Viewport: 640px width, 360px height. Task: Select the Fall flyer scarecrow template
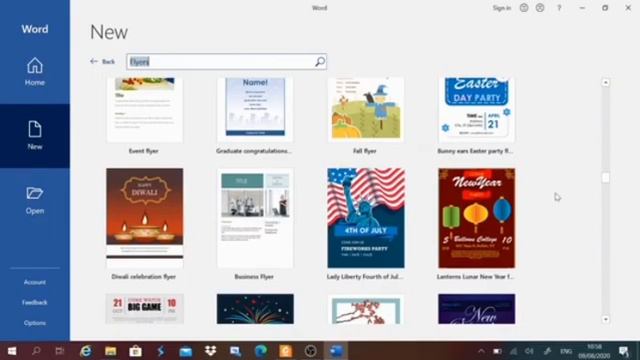coord(366,110)
